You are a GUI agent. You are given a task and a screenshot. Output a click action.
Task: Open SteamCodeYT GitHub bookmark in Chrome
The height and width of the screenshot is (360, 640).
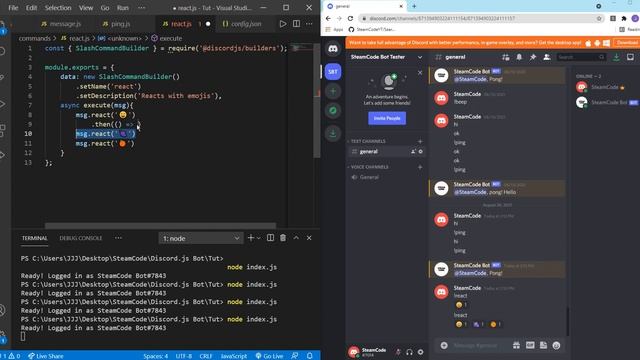coord(372,29)
